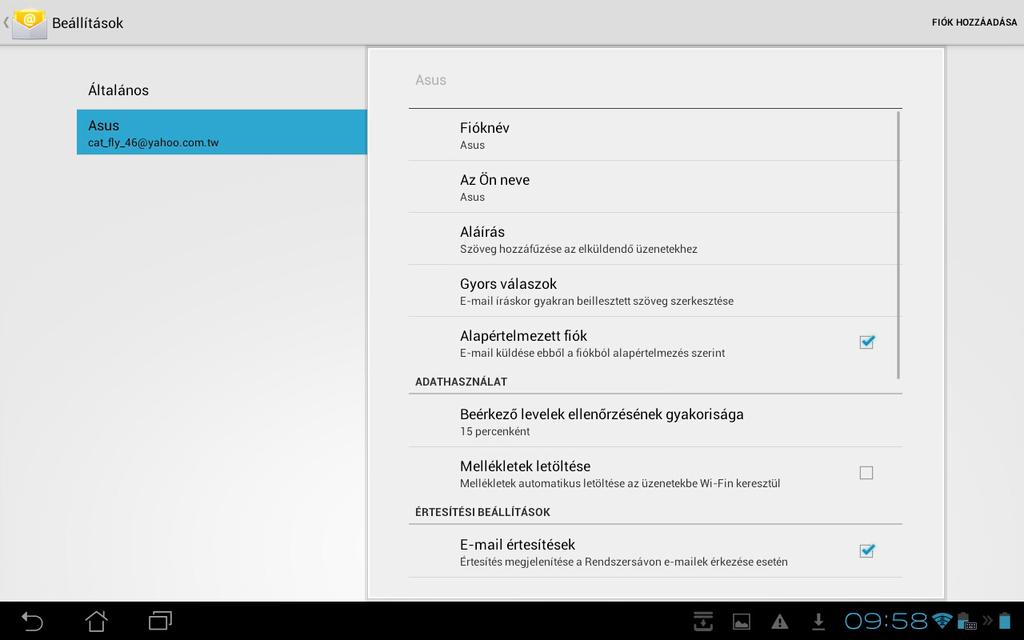Tap the Beállítások title to go back
The width and height of the screenshot is (1024, 640).
coord(88,23)
